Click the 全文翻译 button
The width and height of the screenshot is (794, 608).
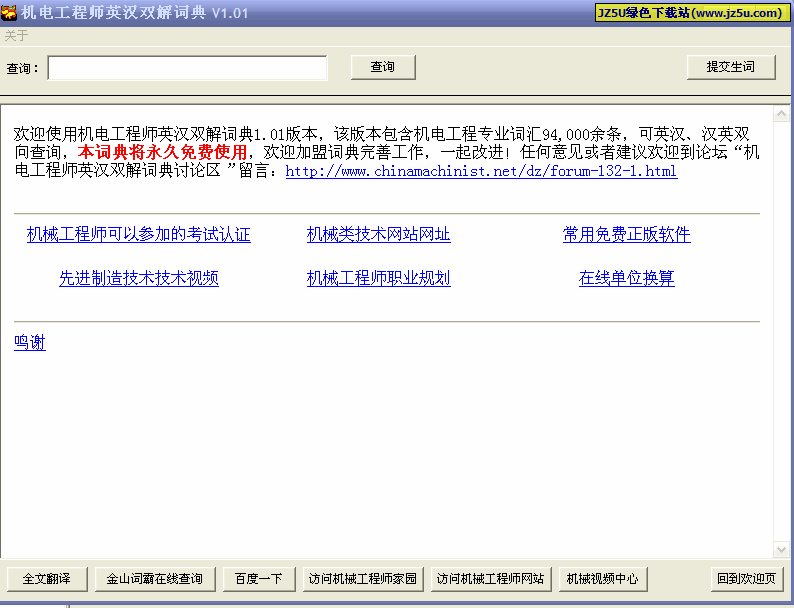(47, 579)
